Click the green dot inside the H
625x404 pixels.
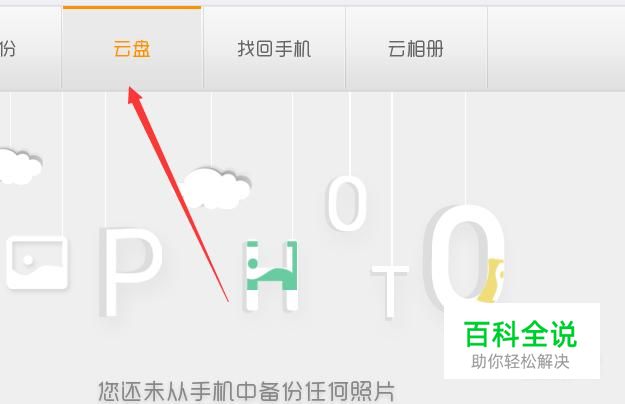click(x=252, y=263)
